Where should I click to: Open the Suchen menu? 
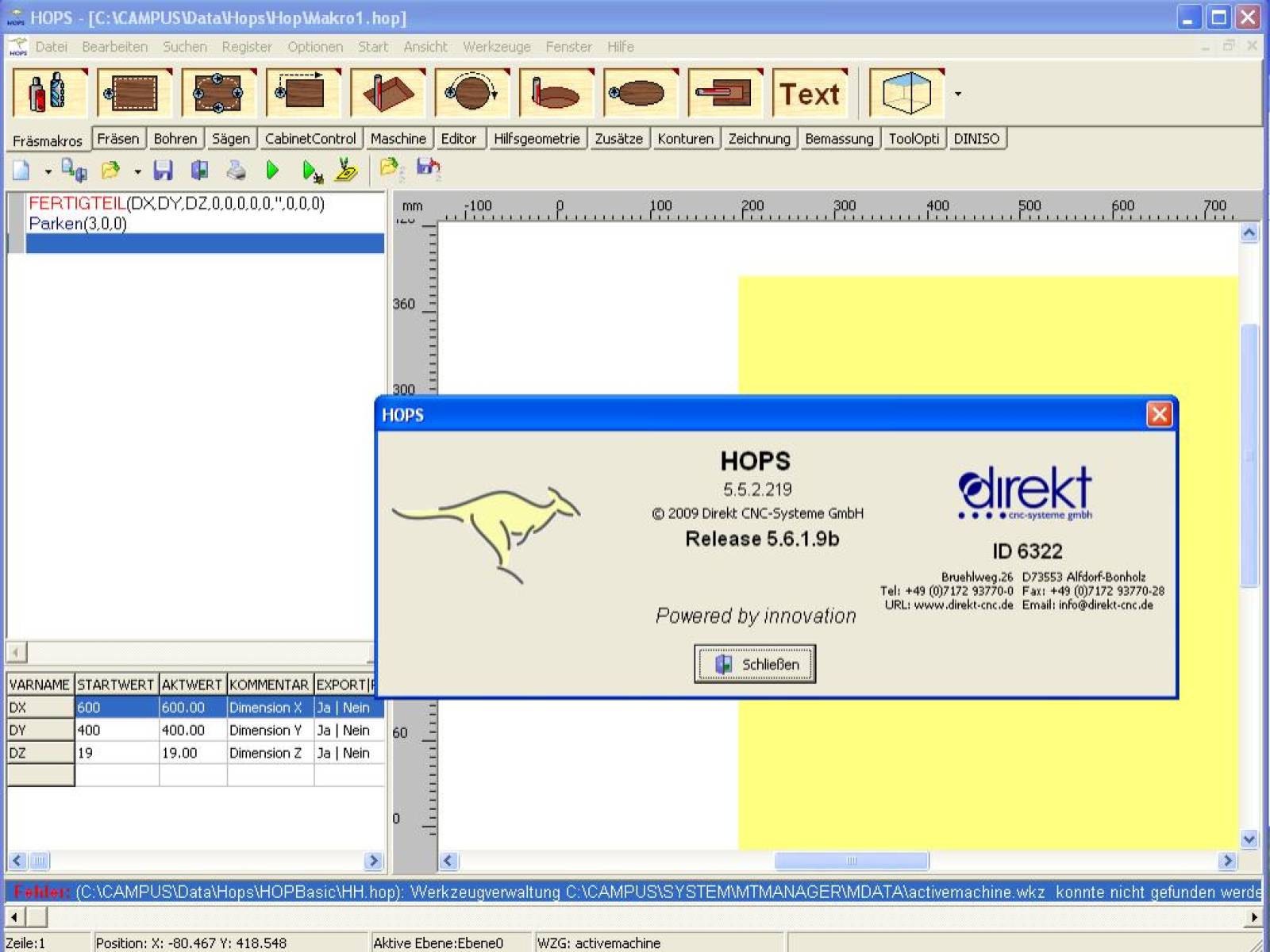pos(185,47)
